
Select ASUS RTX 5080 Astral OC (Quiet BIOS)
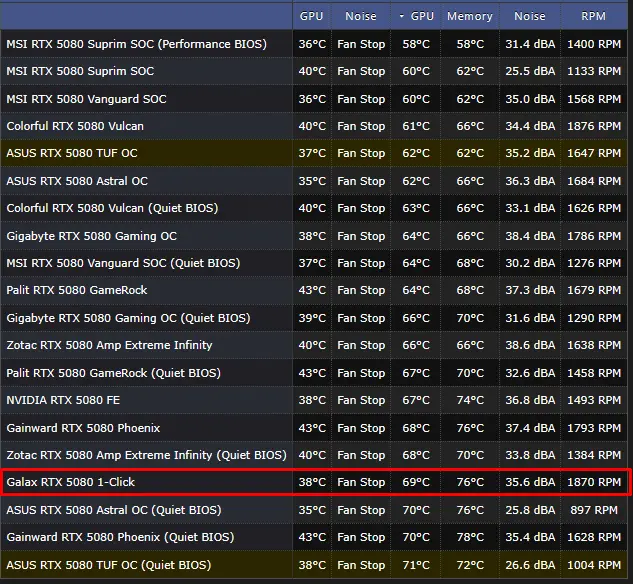[x=114, y=510]
